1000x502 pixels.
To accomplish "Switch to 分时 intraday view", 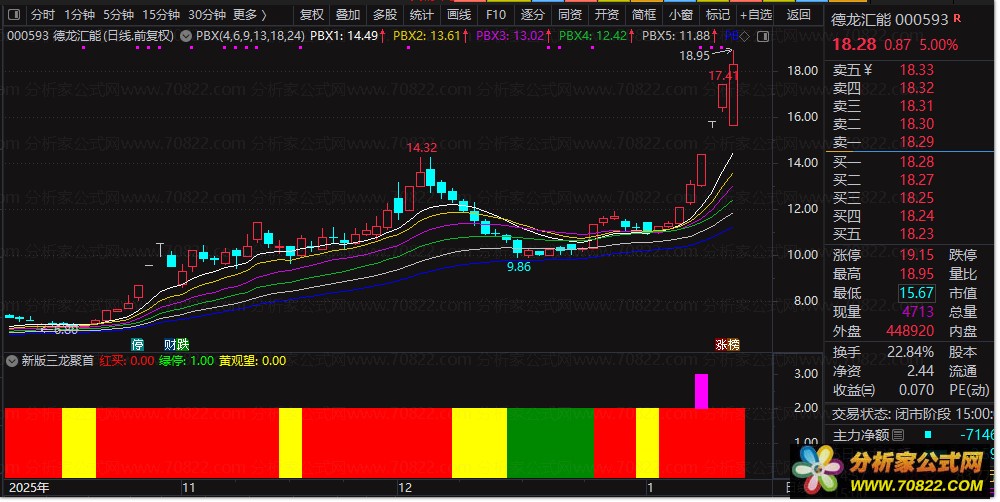I will pos(43,14).
